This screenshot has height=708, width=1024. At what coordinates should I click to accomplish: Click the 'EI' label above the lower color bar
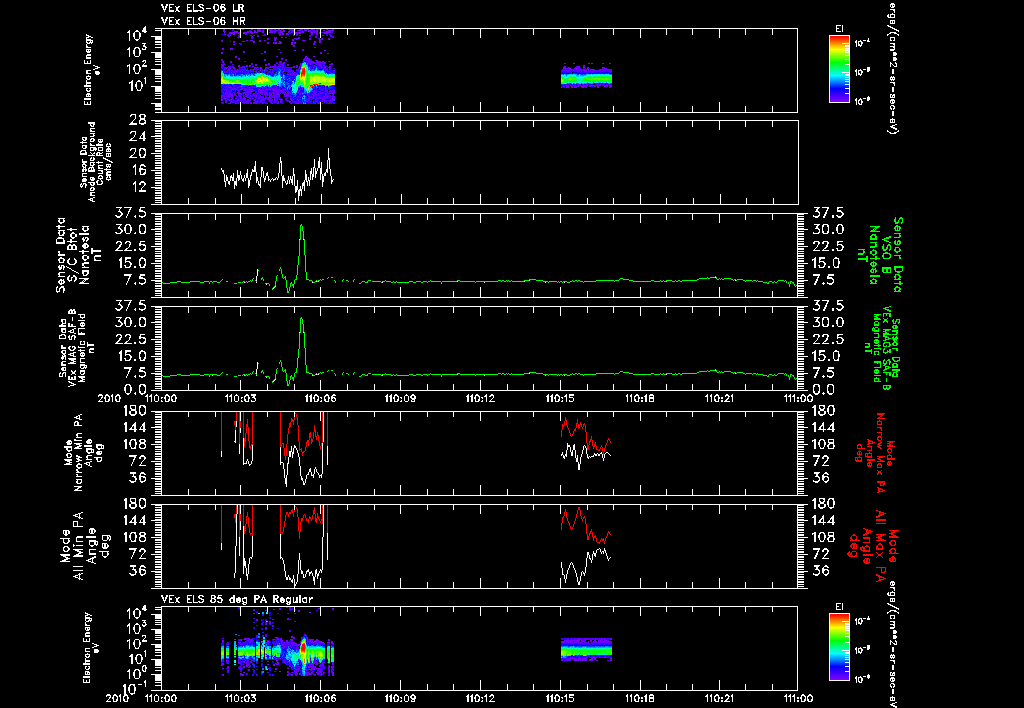coord(839,607)
